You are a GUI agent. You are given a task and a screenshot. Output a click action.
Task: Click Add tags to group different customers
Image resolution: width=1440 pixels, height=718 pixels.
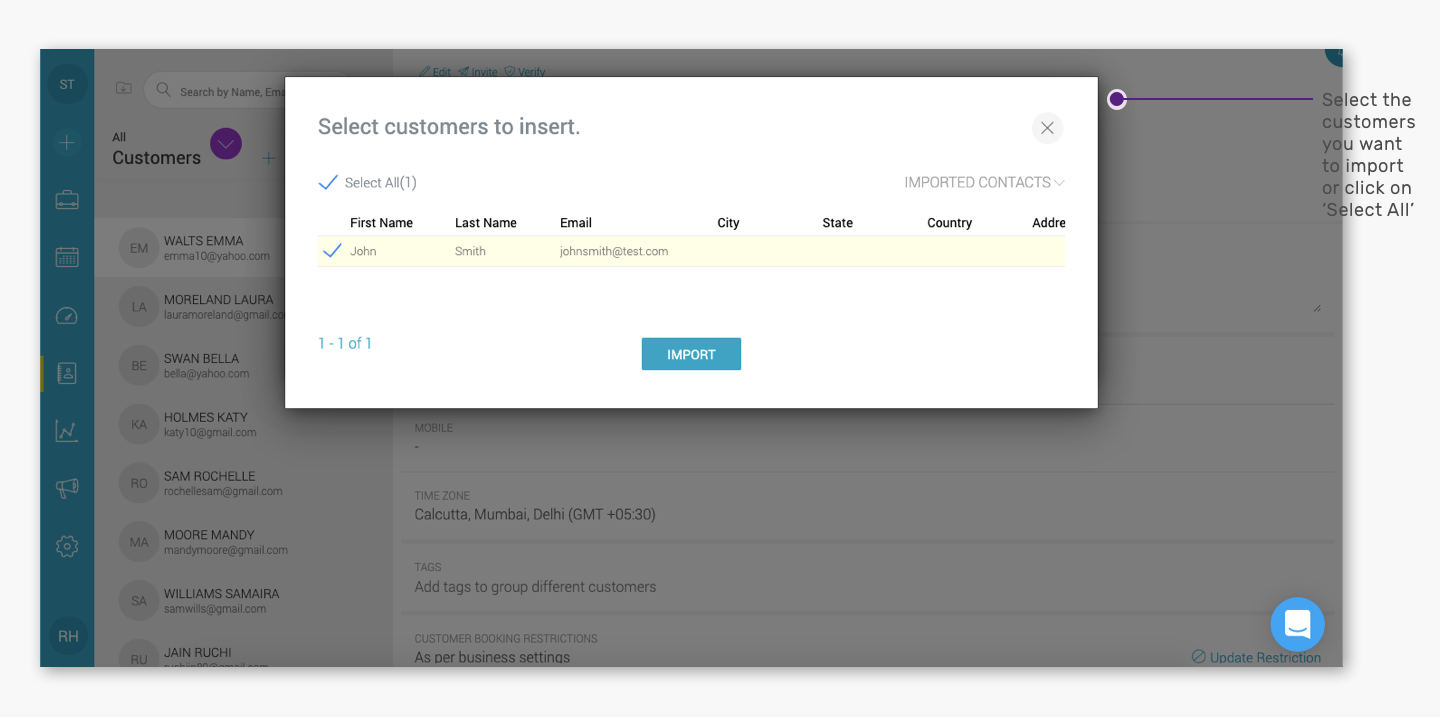pos(535,587)
